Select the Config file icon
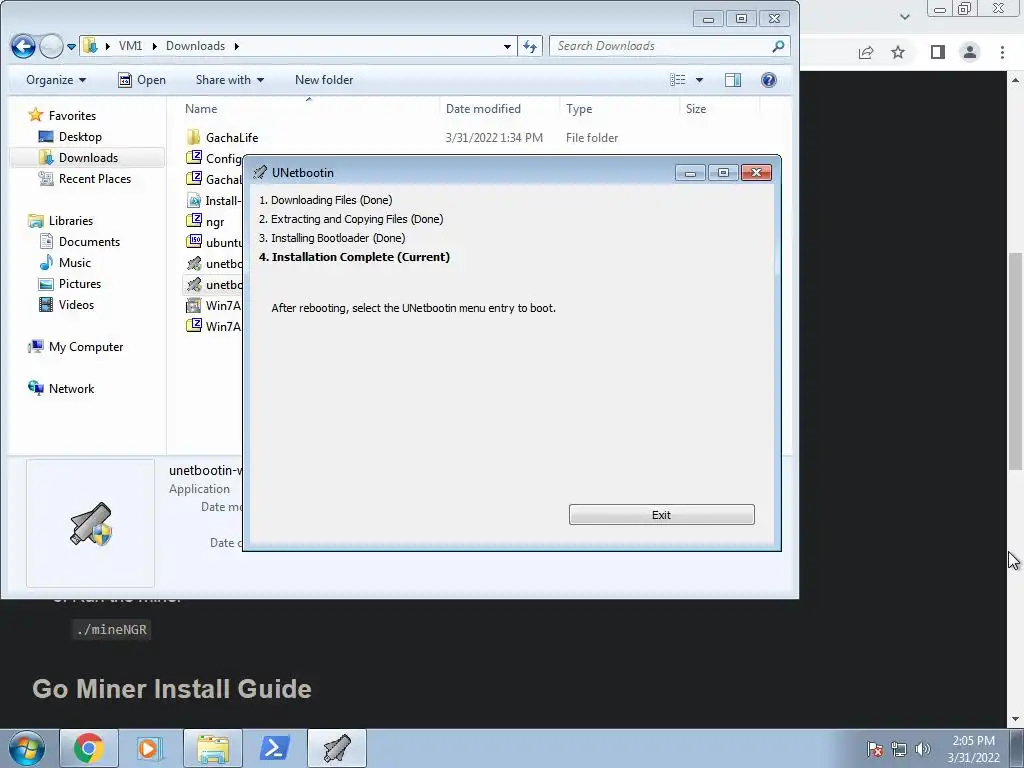Viewport: 1024px width, 768px height. click(x=193, y=157)
